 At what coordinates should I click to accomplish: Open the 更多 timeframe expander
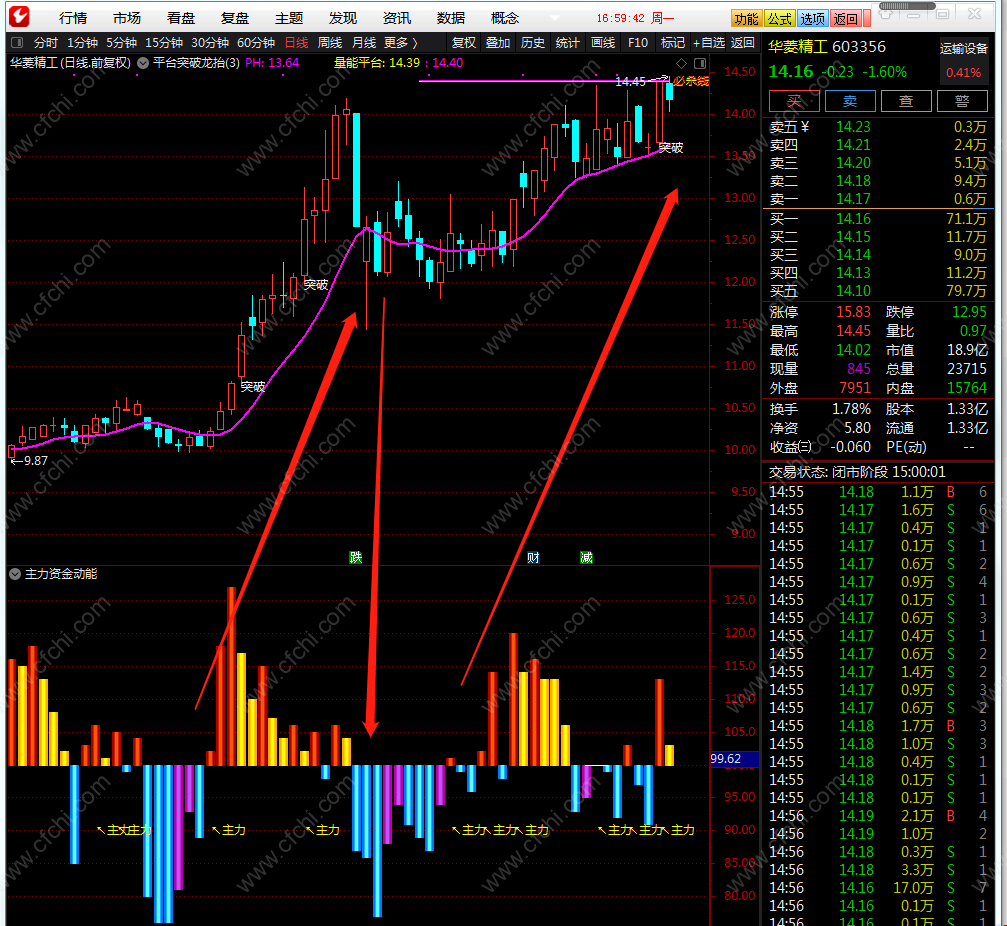pyautogui.click(x=401, y=43)
